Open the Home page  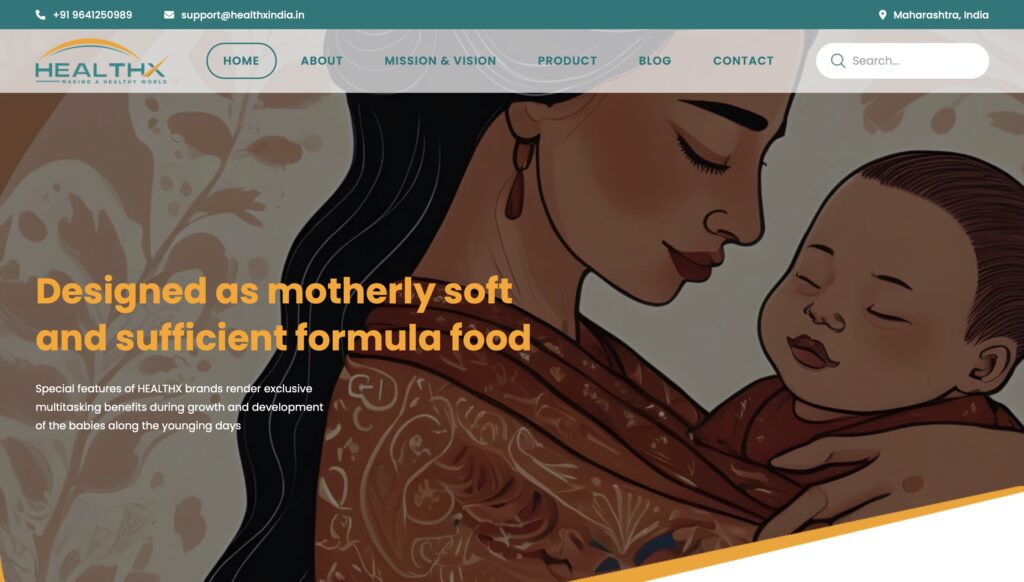[241, 61]
